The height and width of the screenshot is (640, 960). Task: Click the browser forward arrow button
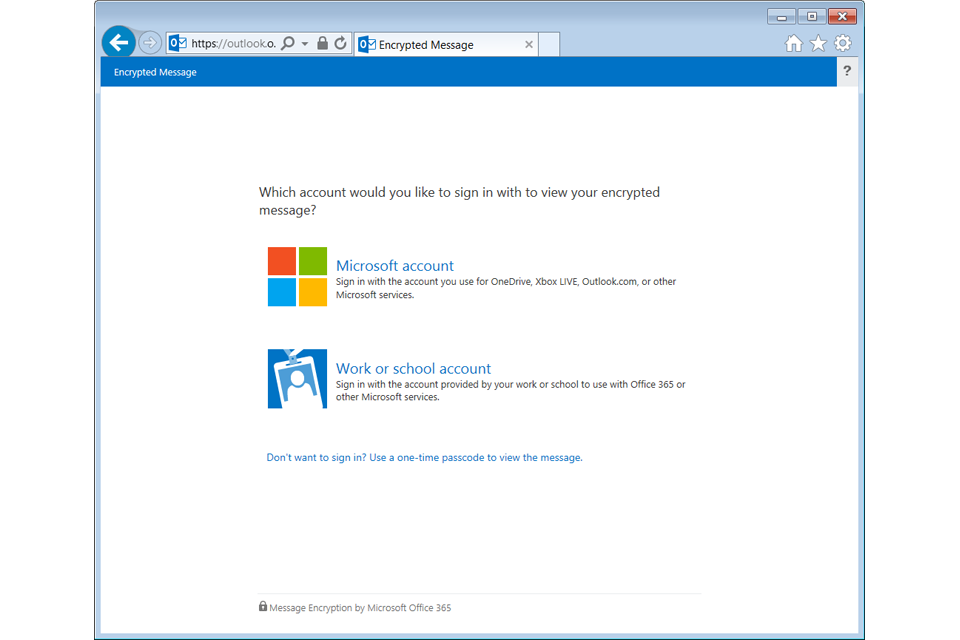click(150, 43)
